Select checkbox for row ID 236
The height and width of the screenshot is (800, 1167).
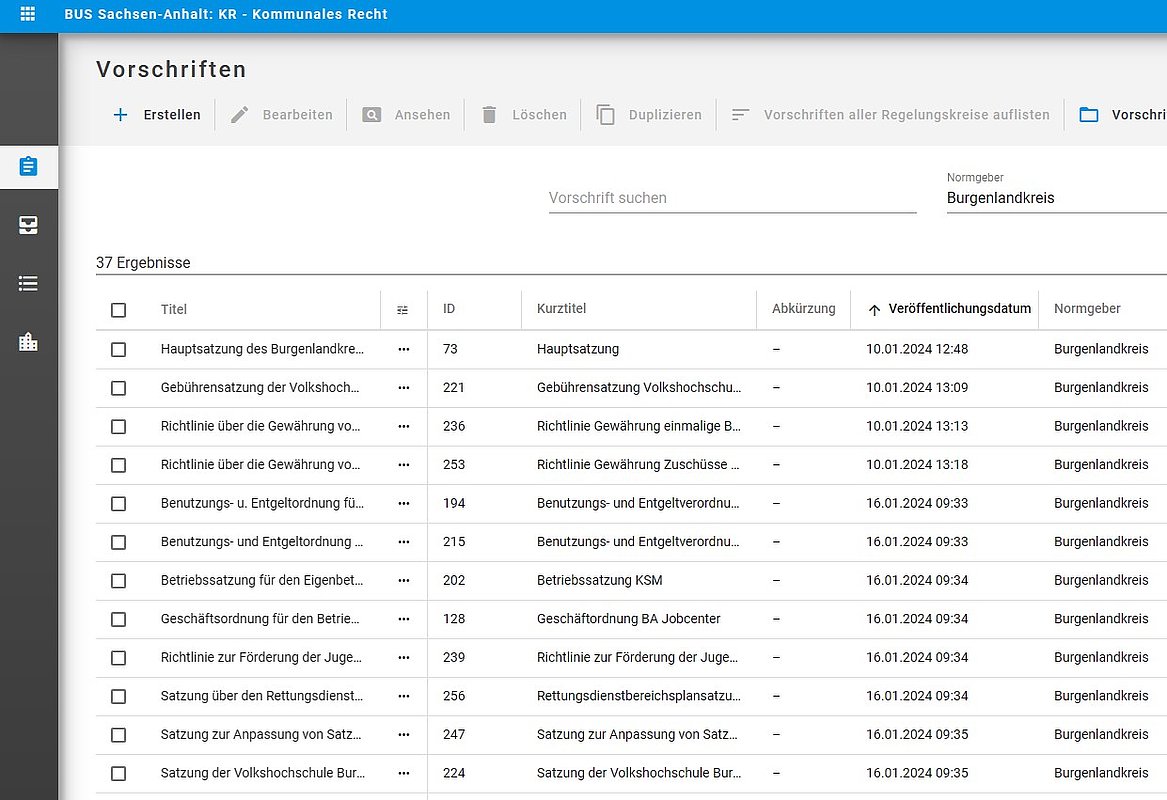pyautogui.click(x=118, y=426)
